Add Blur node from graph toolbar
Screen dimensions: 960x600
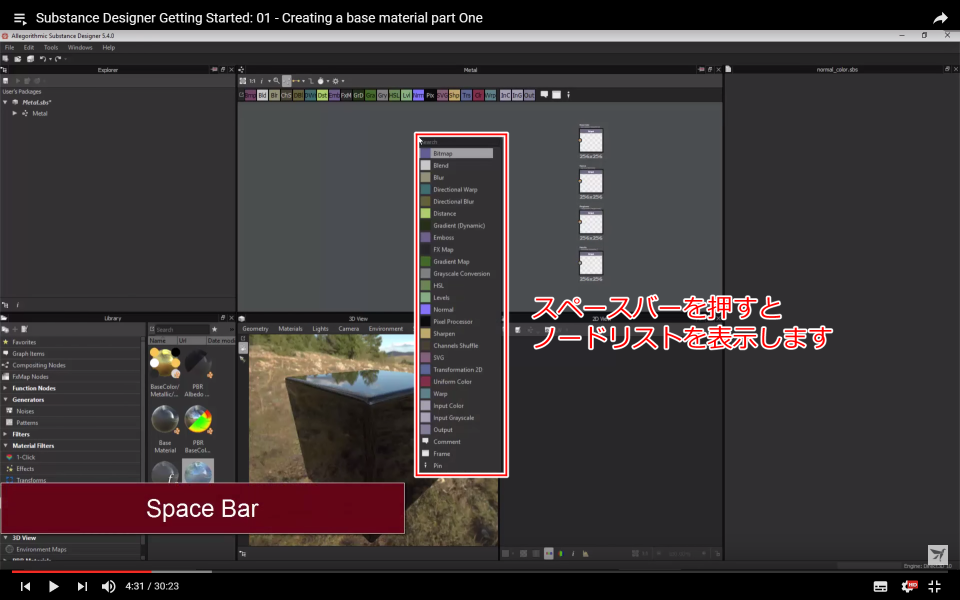(274, 96)
